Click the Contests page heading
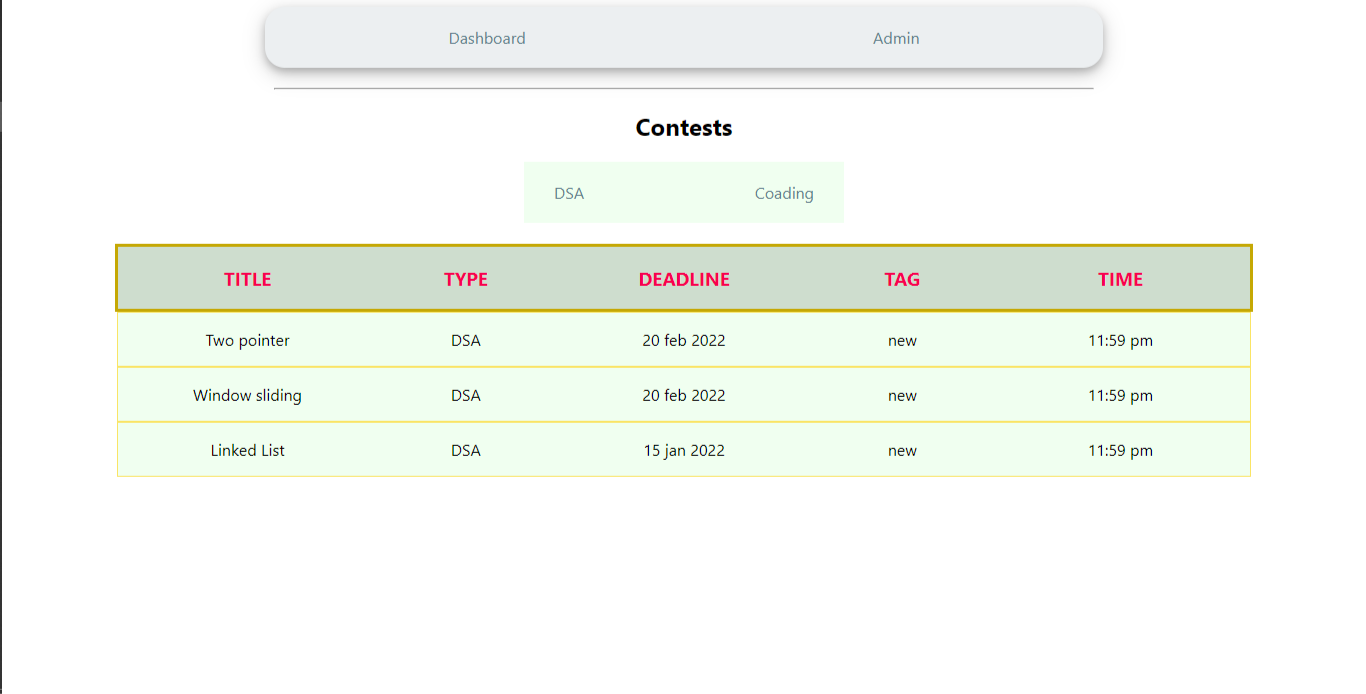 pos(683,127)
